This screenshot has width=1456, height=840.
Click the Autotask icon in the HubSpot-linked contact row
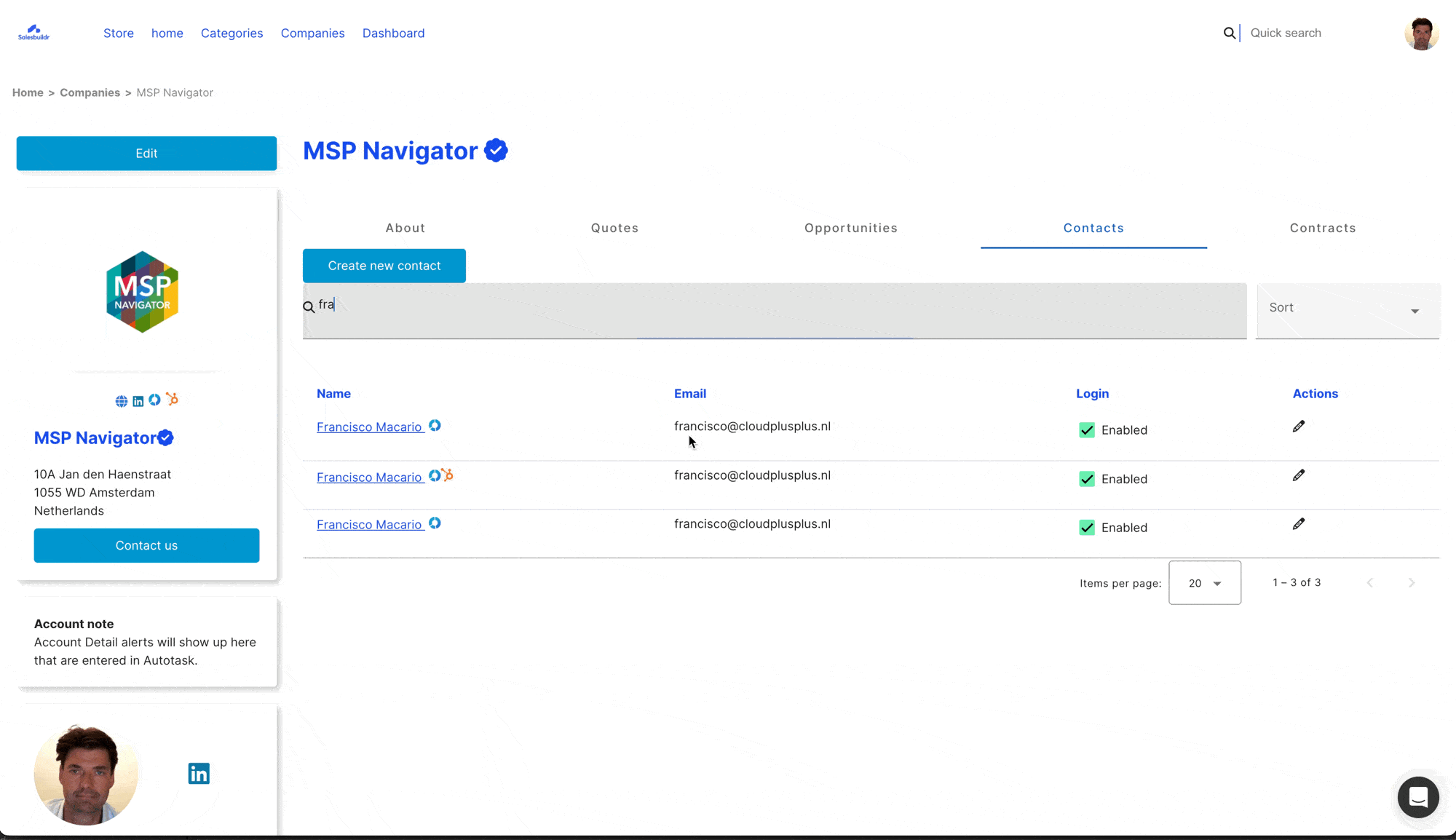[x=435, y=475]
